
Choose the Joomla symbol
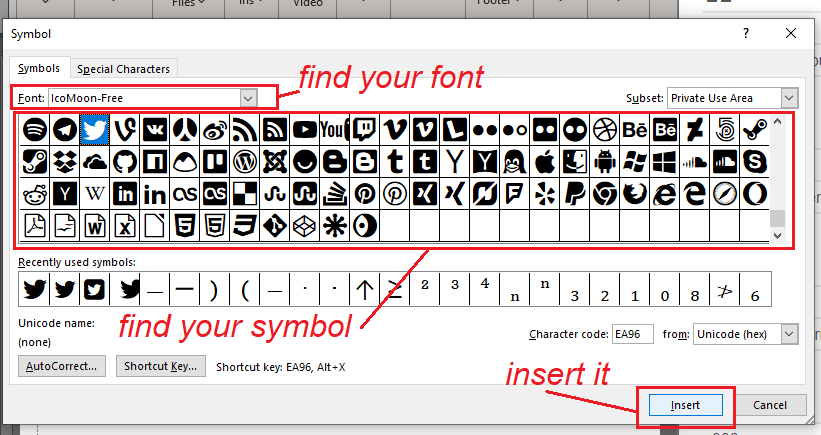click(275, 162)
